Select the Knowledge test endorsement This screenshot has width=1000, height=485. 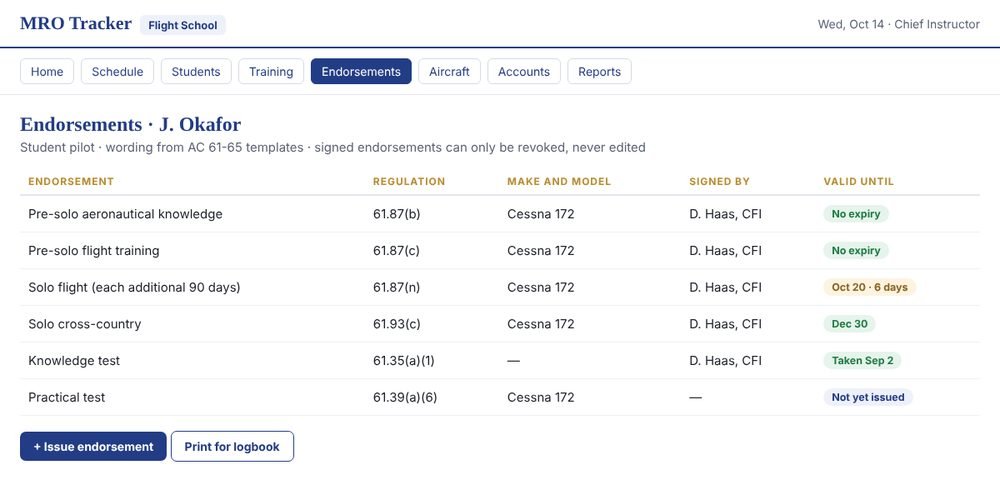point(500,361)
